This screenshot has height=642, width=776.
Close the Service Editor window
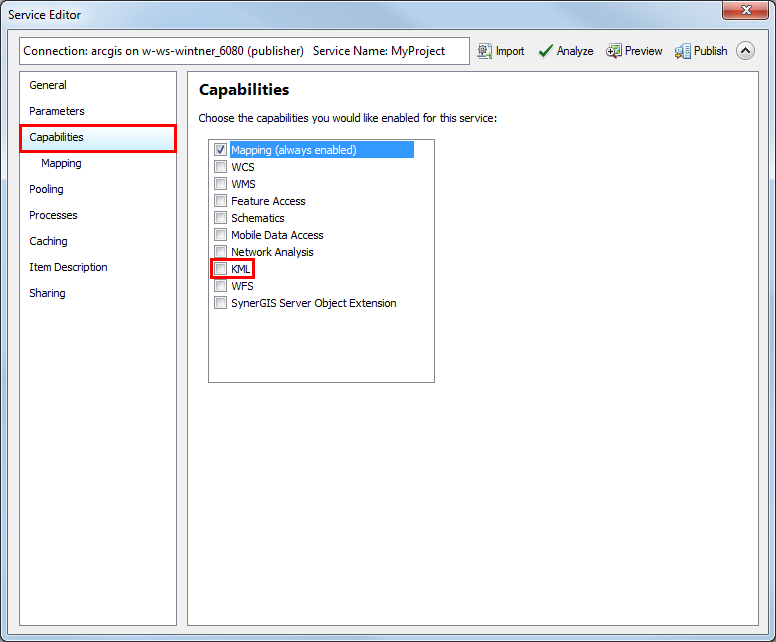tap(745, 11)
